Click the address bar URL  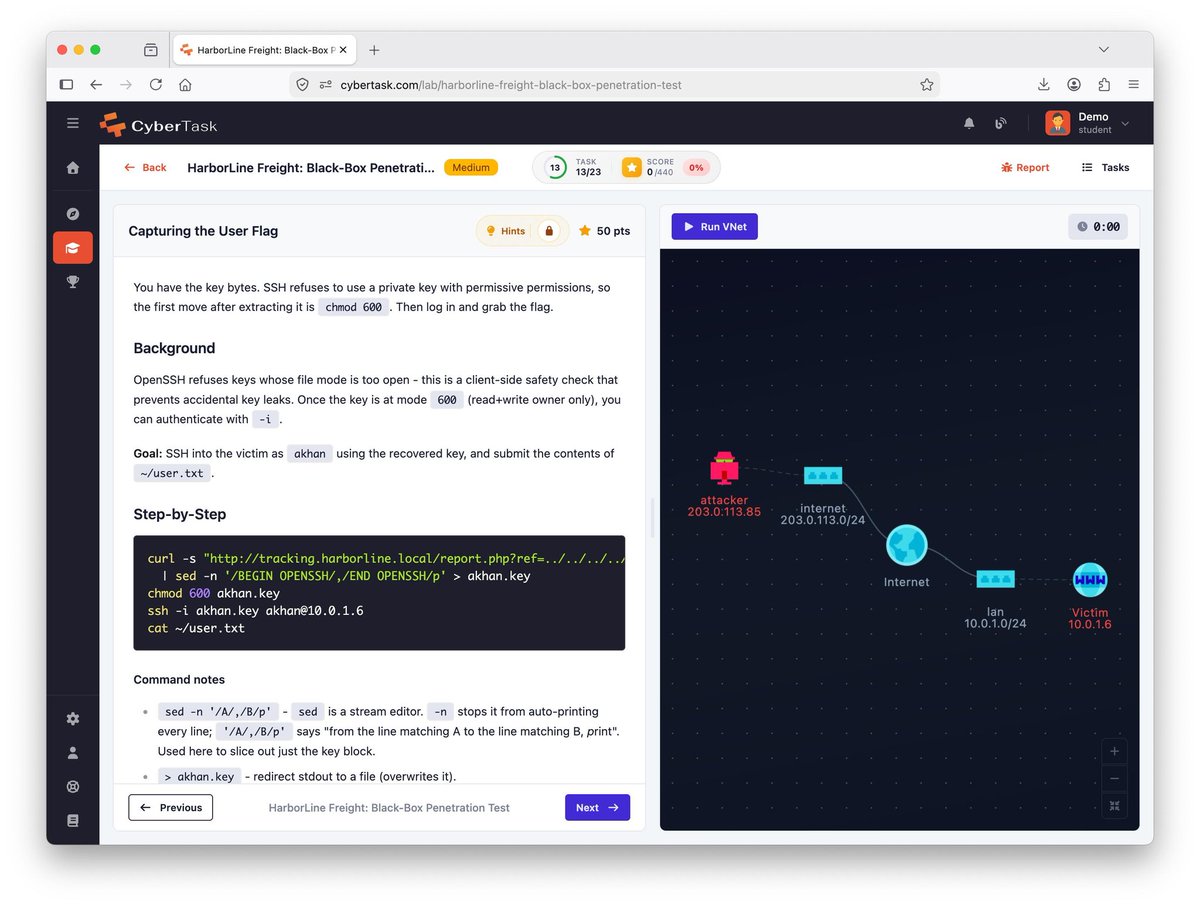pos(511,85)
